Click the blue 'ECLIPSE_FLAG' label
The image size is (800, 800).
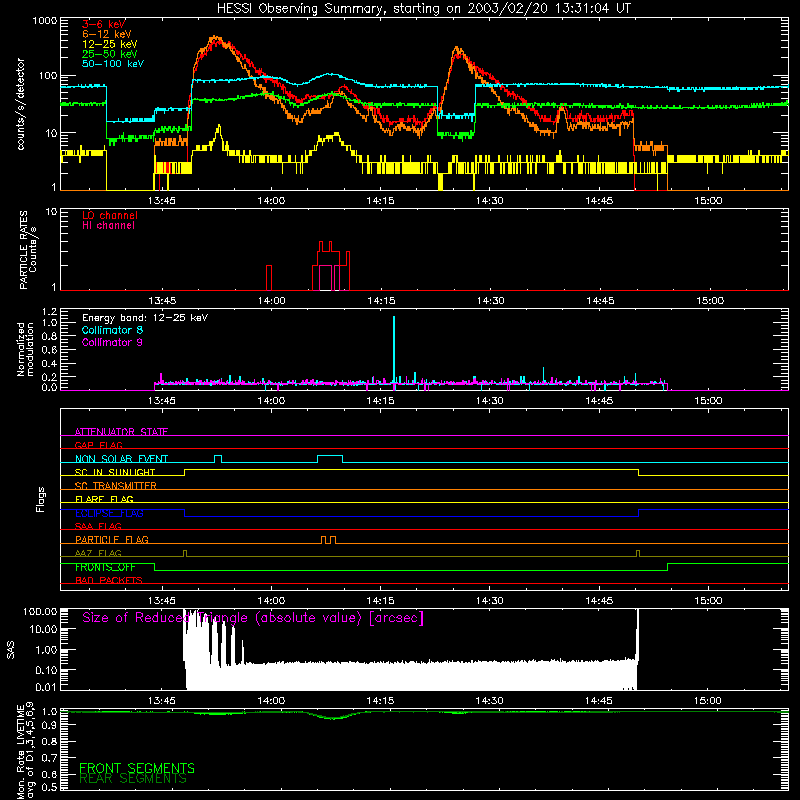(109, 513)
